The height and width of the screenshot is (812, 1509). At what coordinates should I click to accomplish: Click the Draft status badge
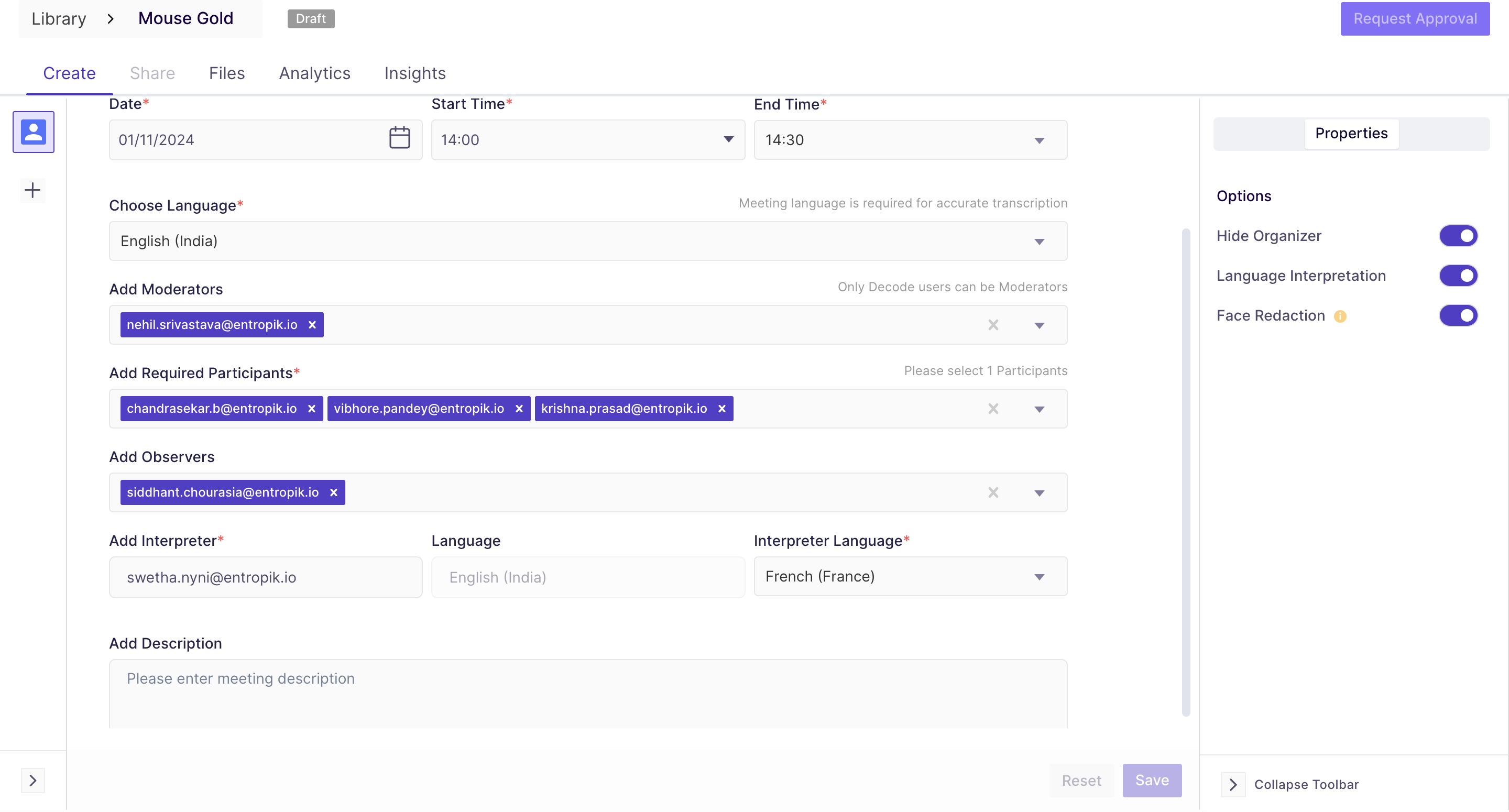point(311,19)
